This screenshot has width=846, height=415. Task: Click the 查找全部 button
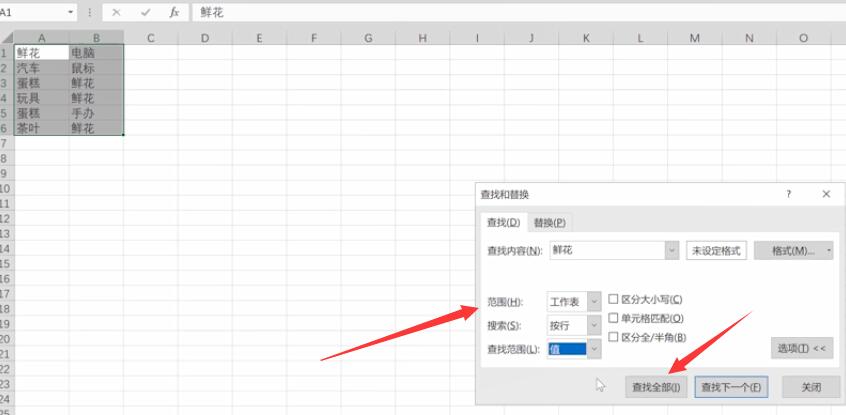click(656, 387)
